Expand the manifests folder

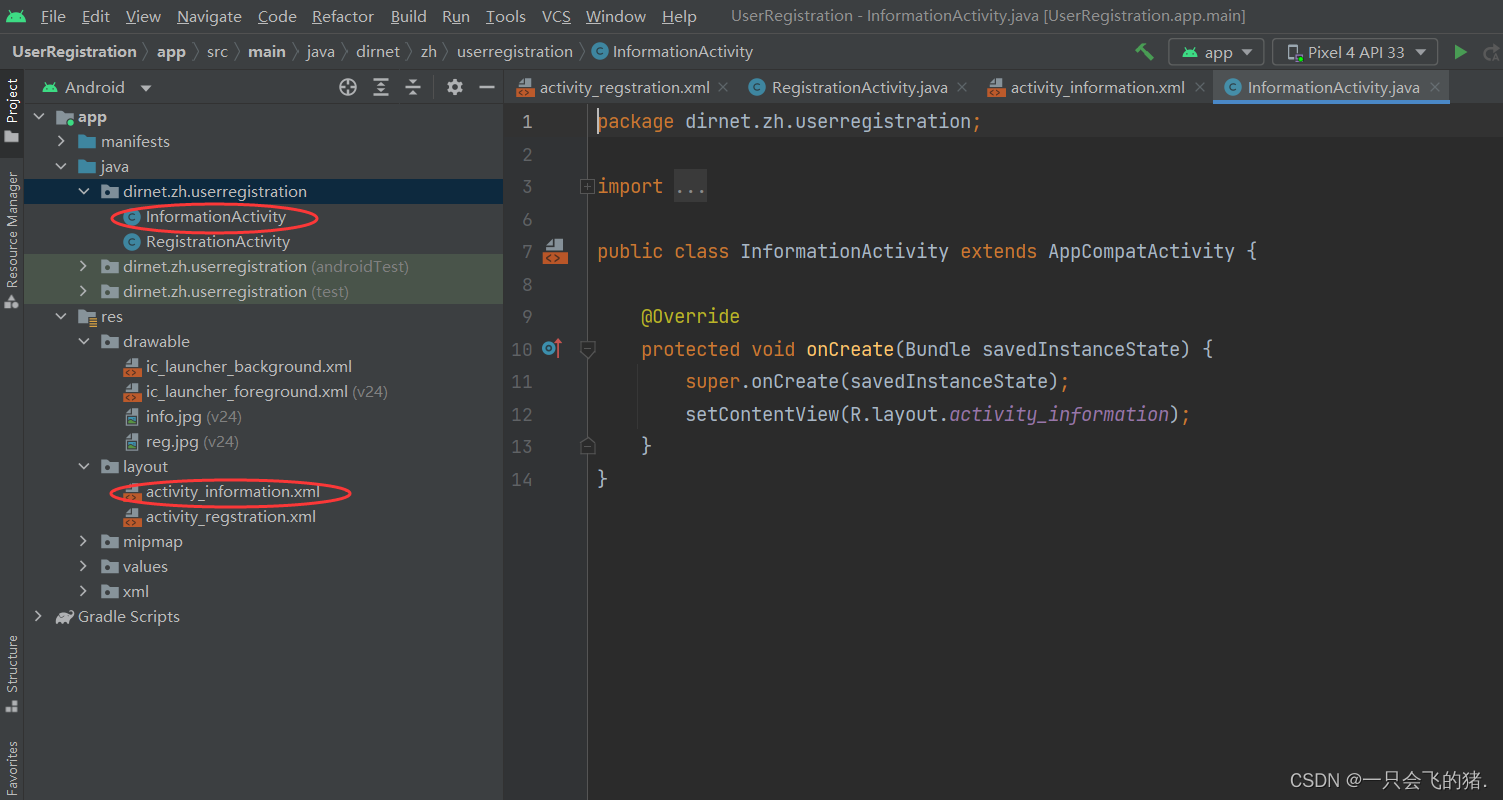click(62, 142)
